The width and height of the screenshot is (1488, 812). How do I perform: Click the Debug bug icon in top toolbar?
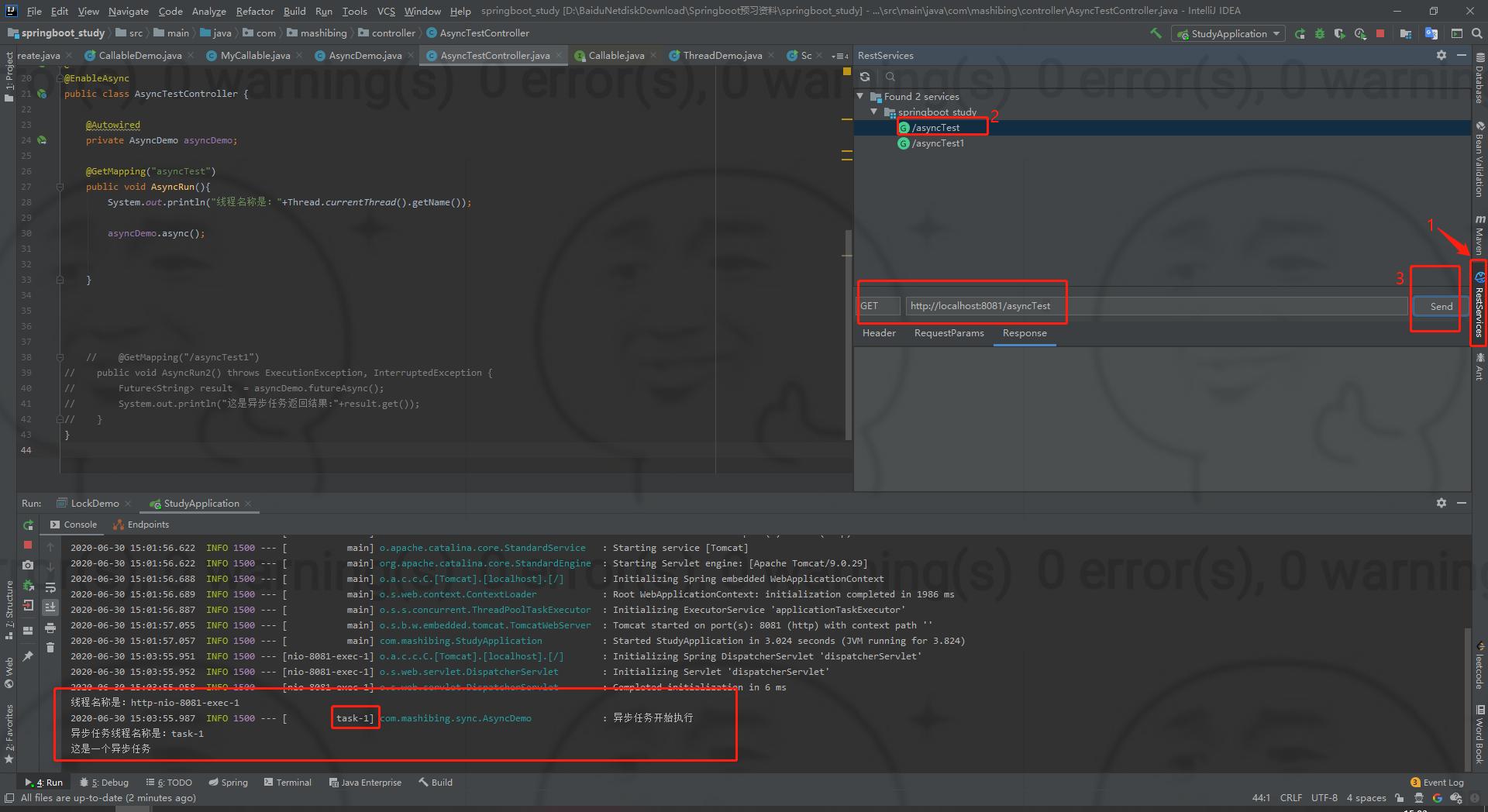1319,33
